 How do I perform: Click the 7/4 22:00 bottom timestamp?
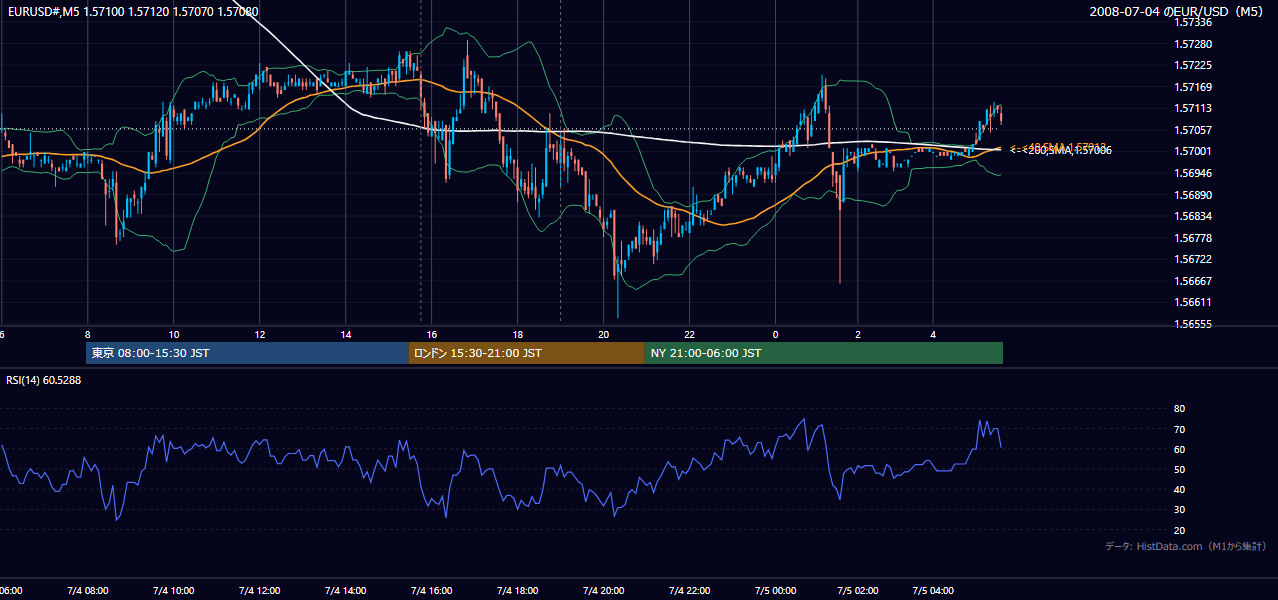(x=689, y=591)
